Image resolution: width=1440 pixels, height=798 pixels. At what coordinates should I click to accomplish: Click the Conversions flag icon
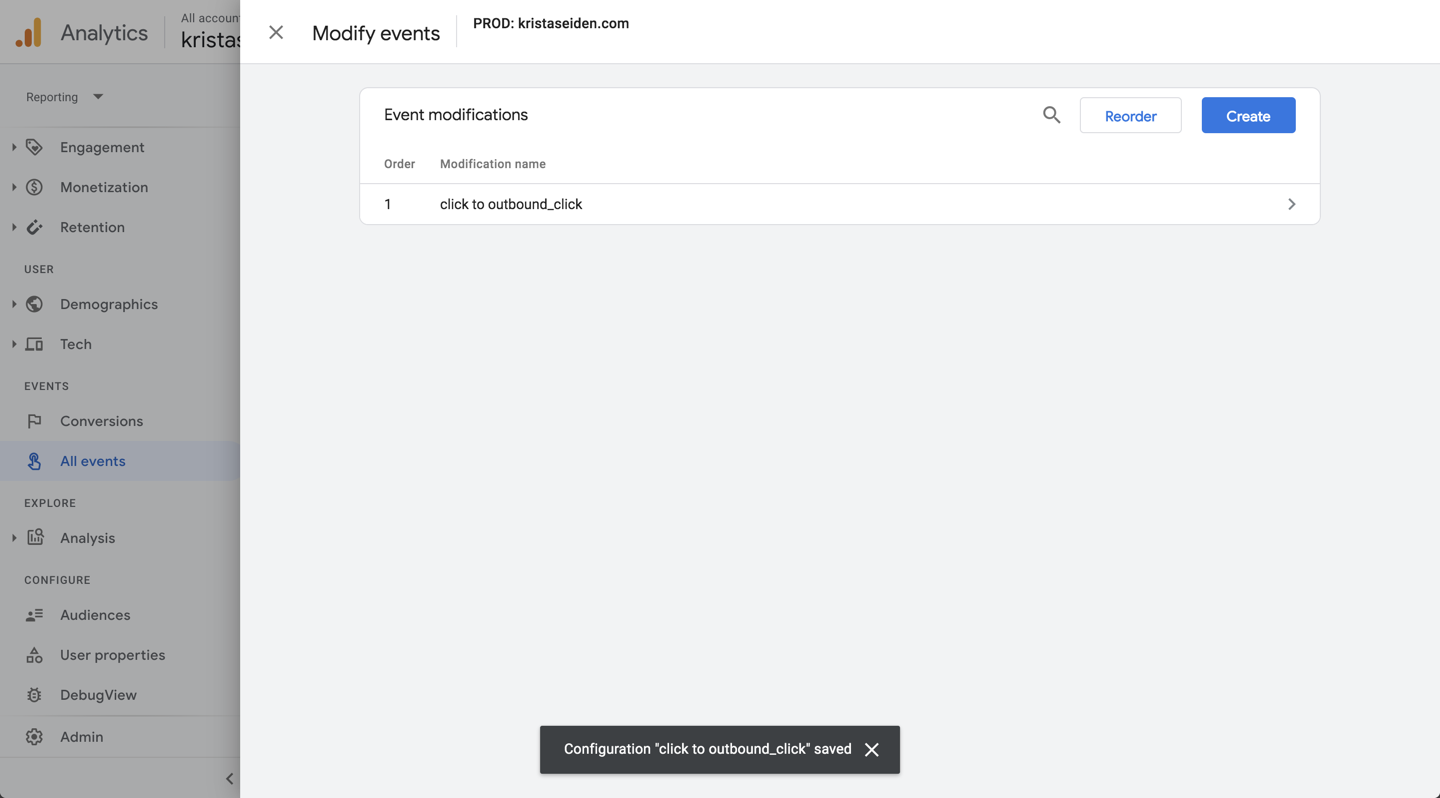point(35,421)
